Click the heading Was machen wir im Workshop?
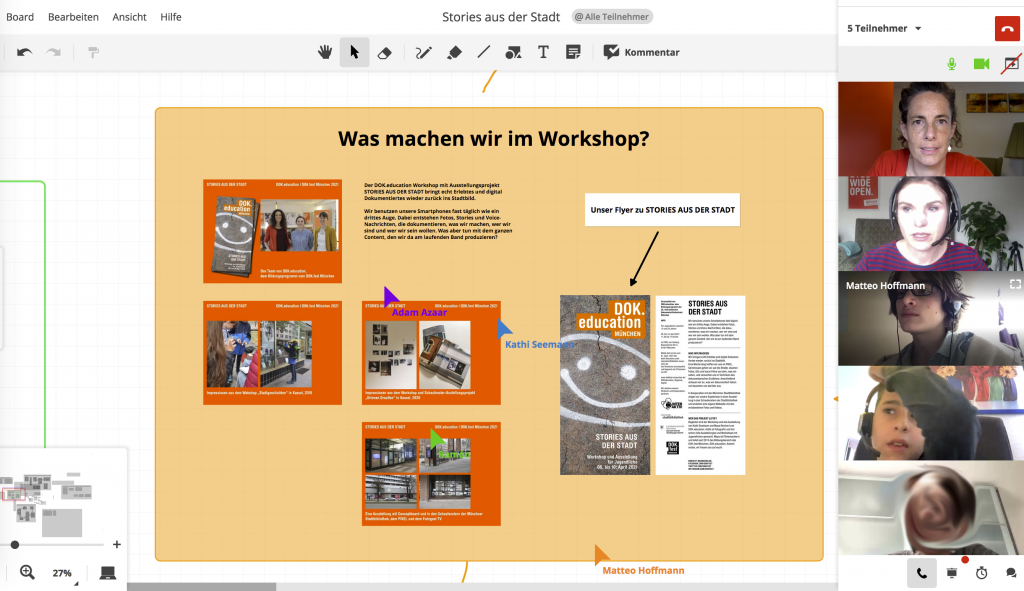The image size is (1024, 591). (x=494, y=138)
